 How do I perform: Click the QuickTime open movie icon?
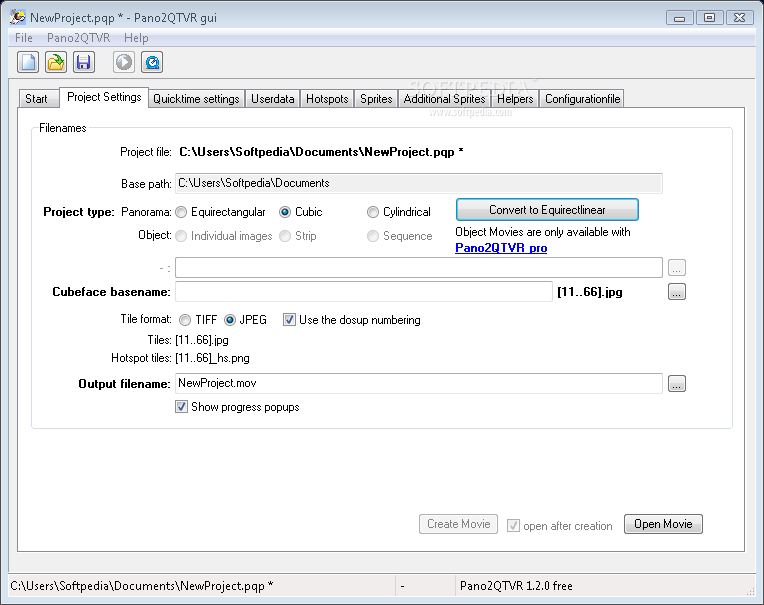coord(152,62)
